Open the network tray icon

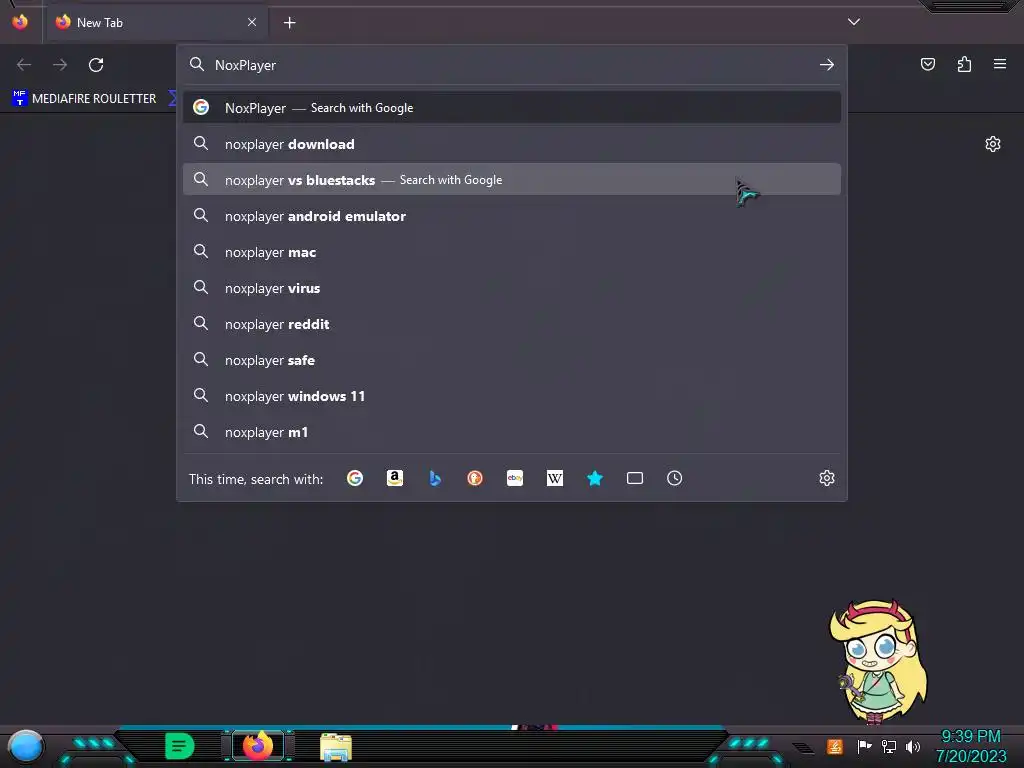pyautogui.click(x=889, y=746)
